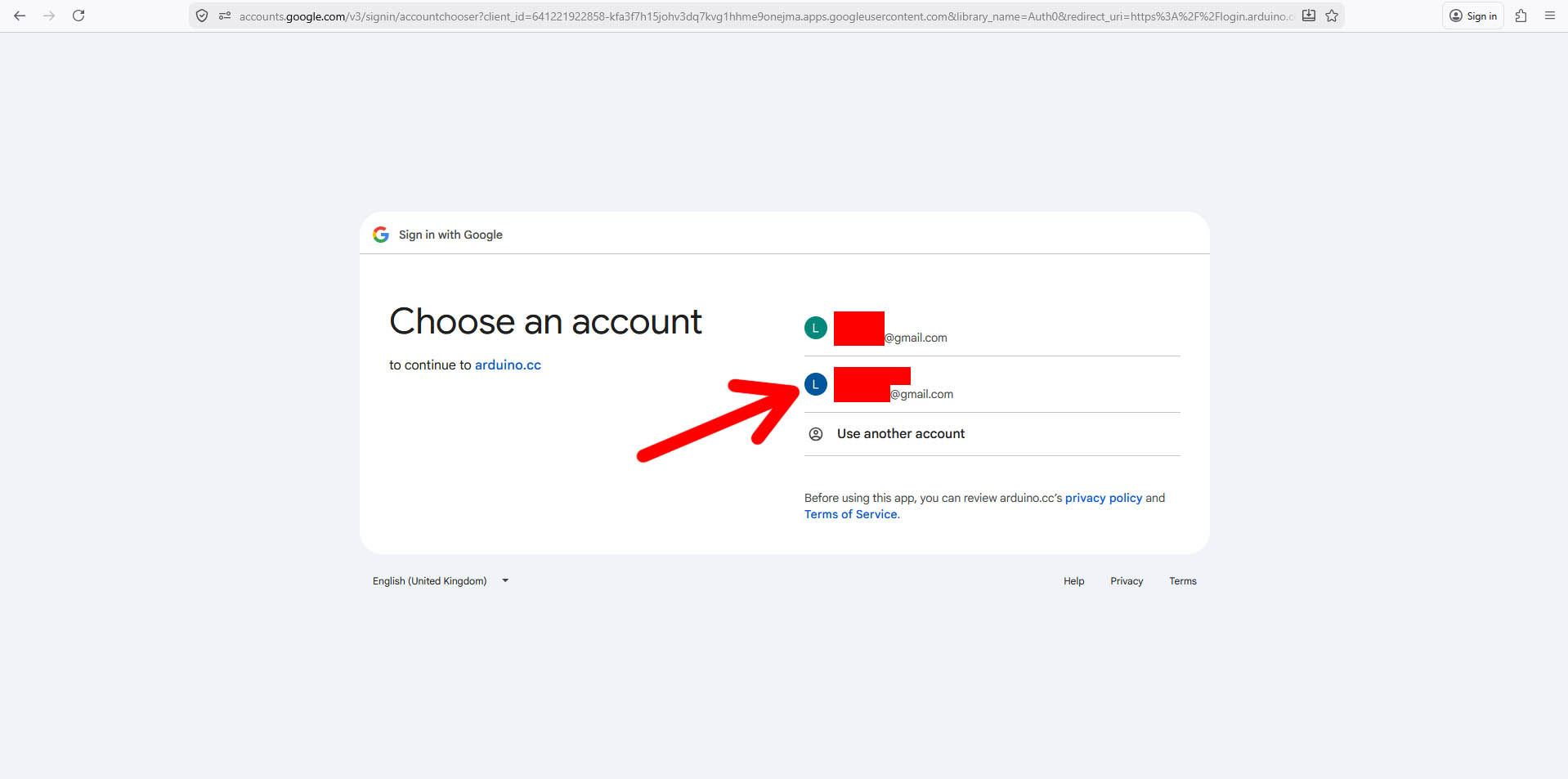
Task: Bookmark this page with the star icon
Action: pos(1332,16)
